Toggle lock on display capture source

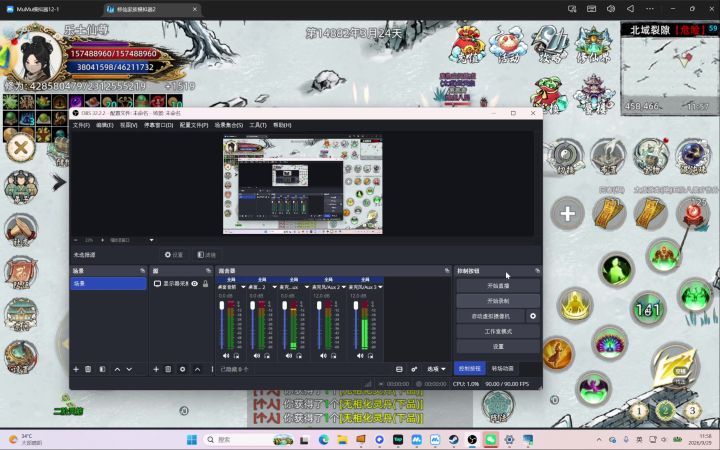205,284
